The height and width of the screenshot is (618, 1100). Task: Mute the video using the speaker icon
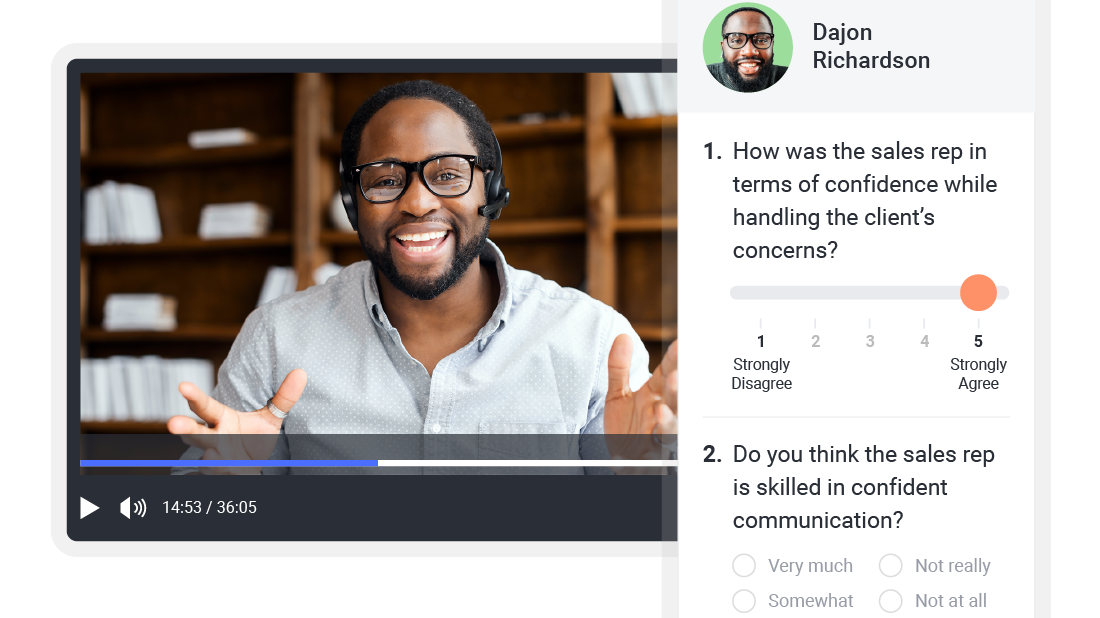[x=132, y=508]
